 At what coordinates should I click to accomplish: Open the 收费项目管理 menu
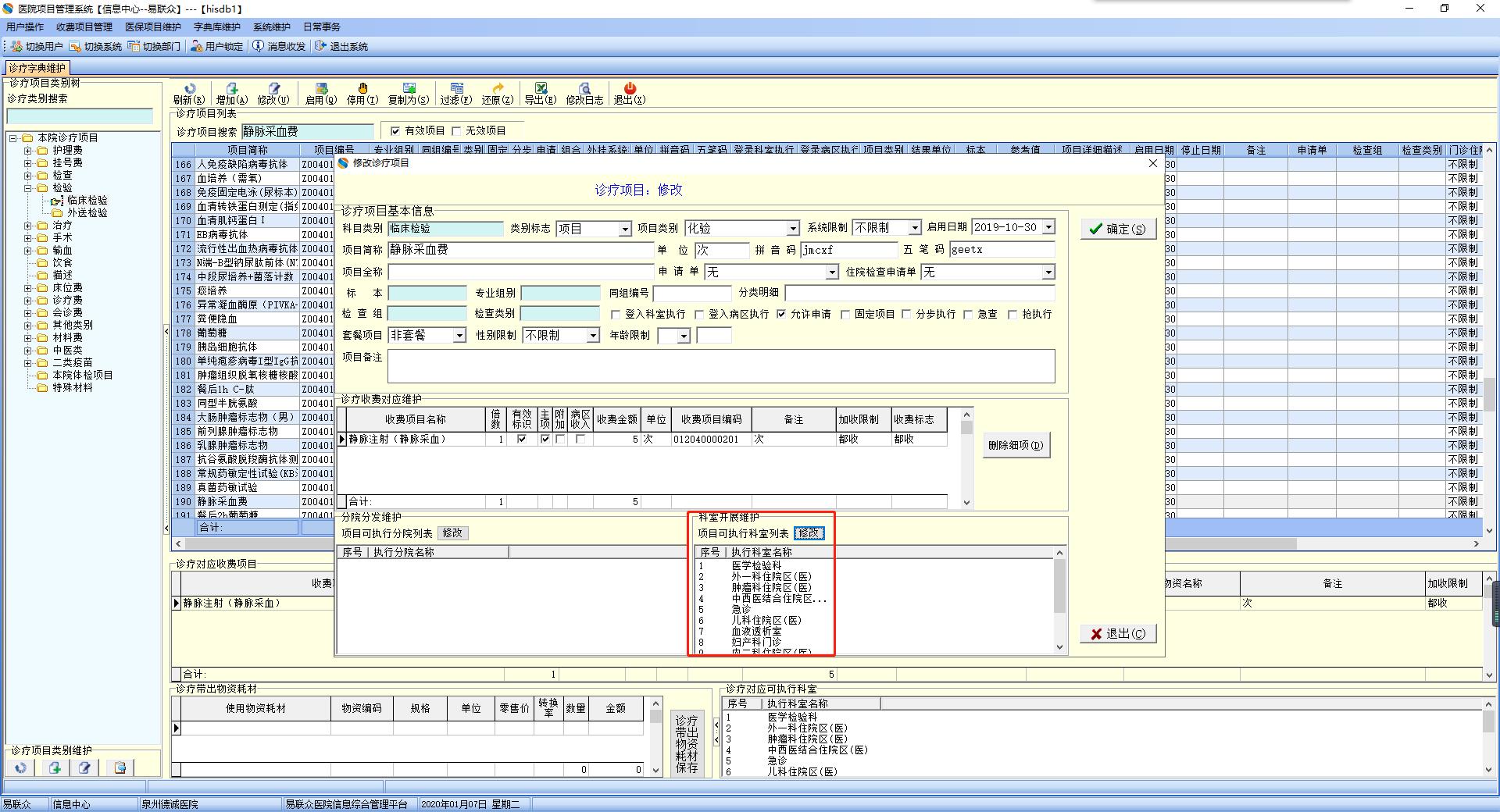84,27
